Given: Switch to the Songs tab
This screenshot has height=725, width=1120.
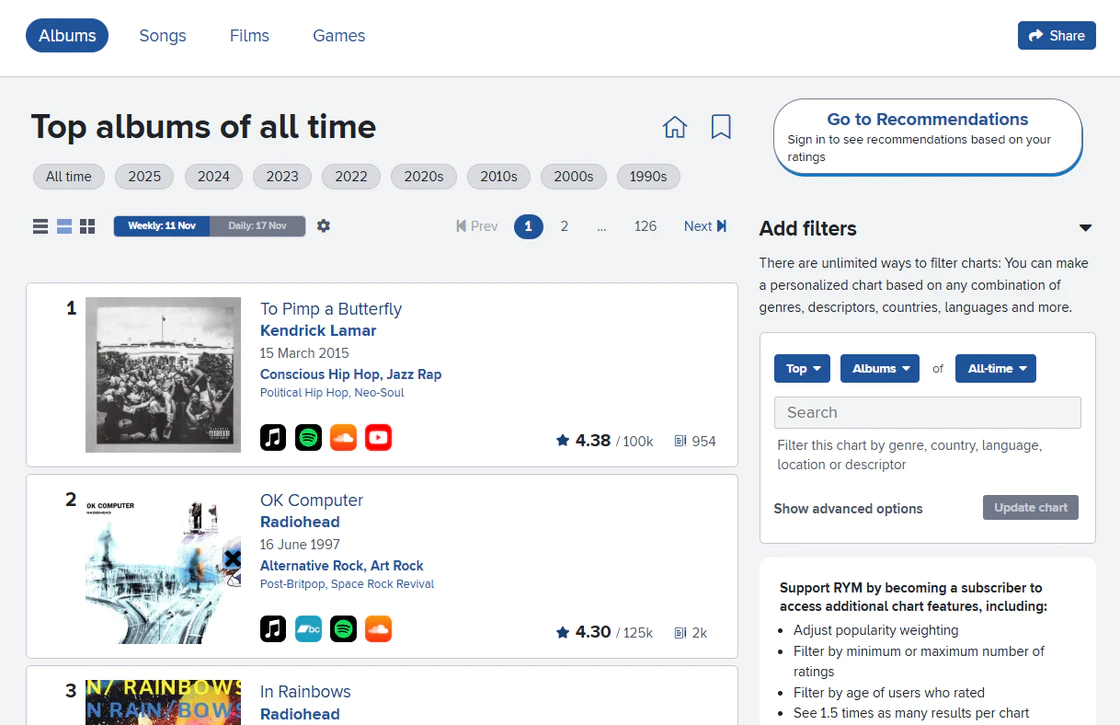Looking at the screenshot, I should (163, 36).
